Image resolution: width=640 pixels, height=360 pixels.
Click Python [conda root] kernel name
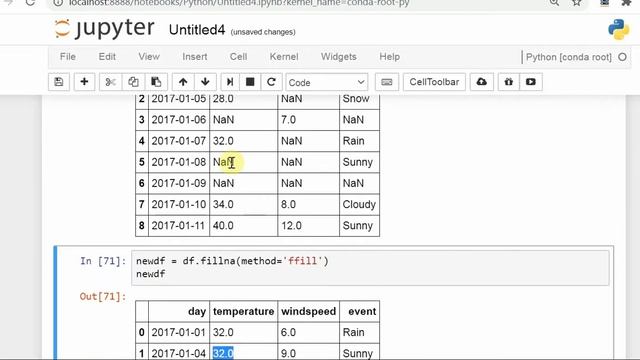(x=569, y=57)
